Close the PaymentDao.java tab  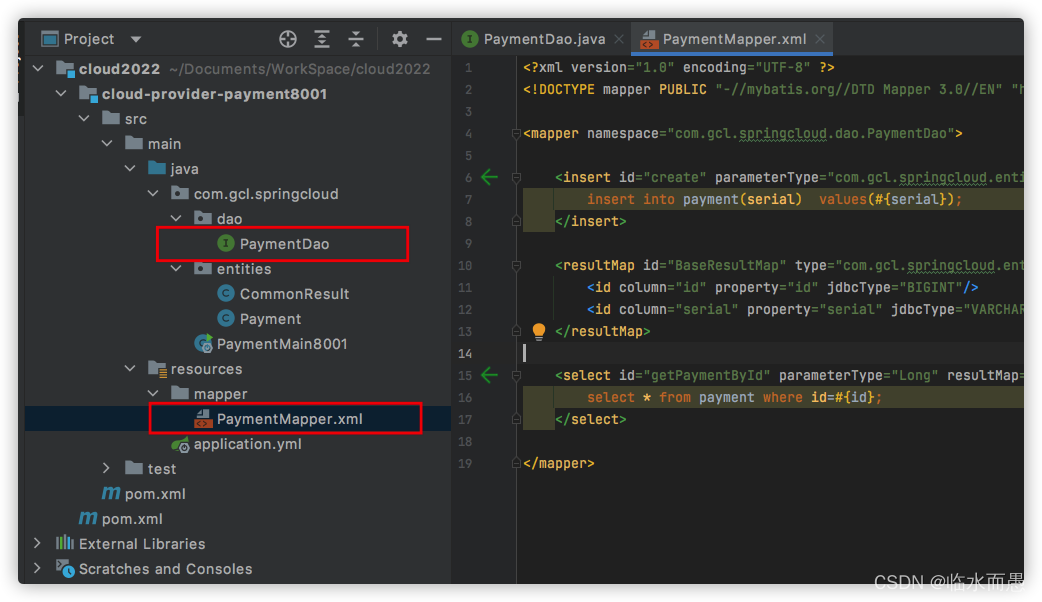tap(619, 39)
